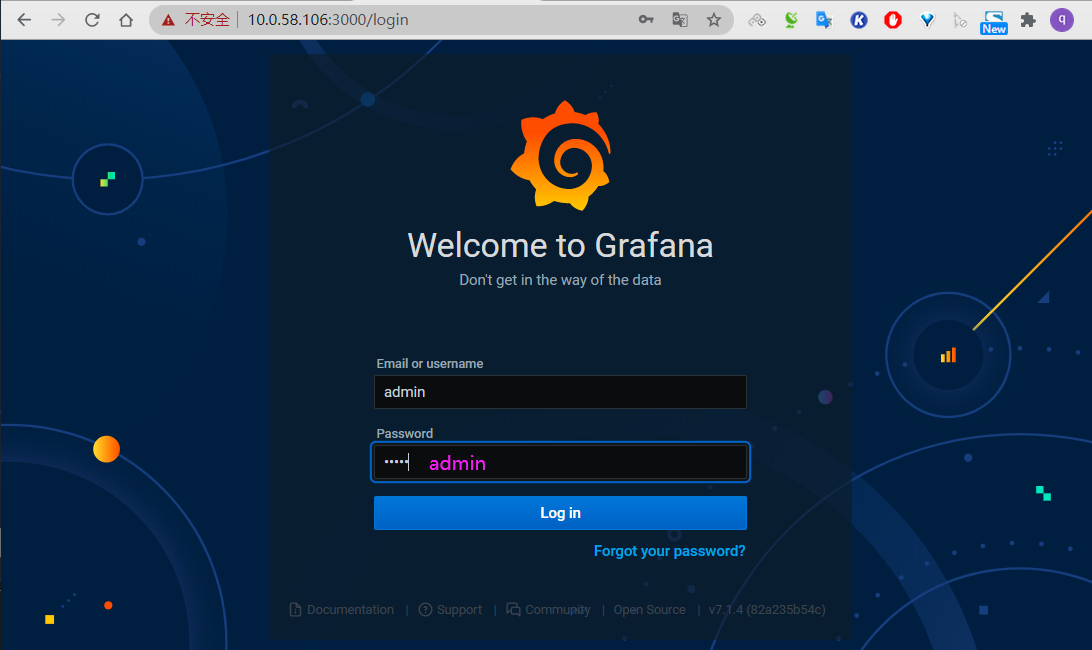Screen dimensions: 1092x650
Task: Go back using browser back arrow
Action: click(x=24, y=20)
